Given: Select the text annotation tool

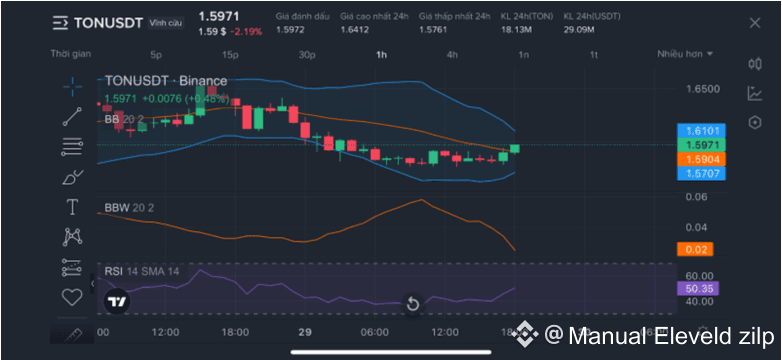Looking at the screenshot, I should tap(72, 206).
